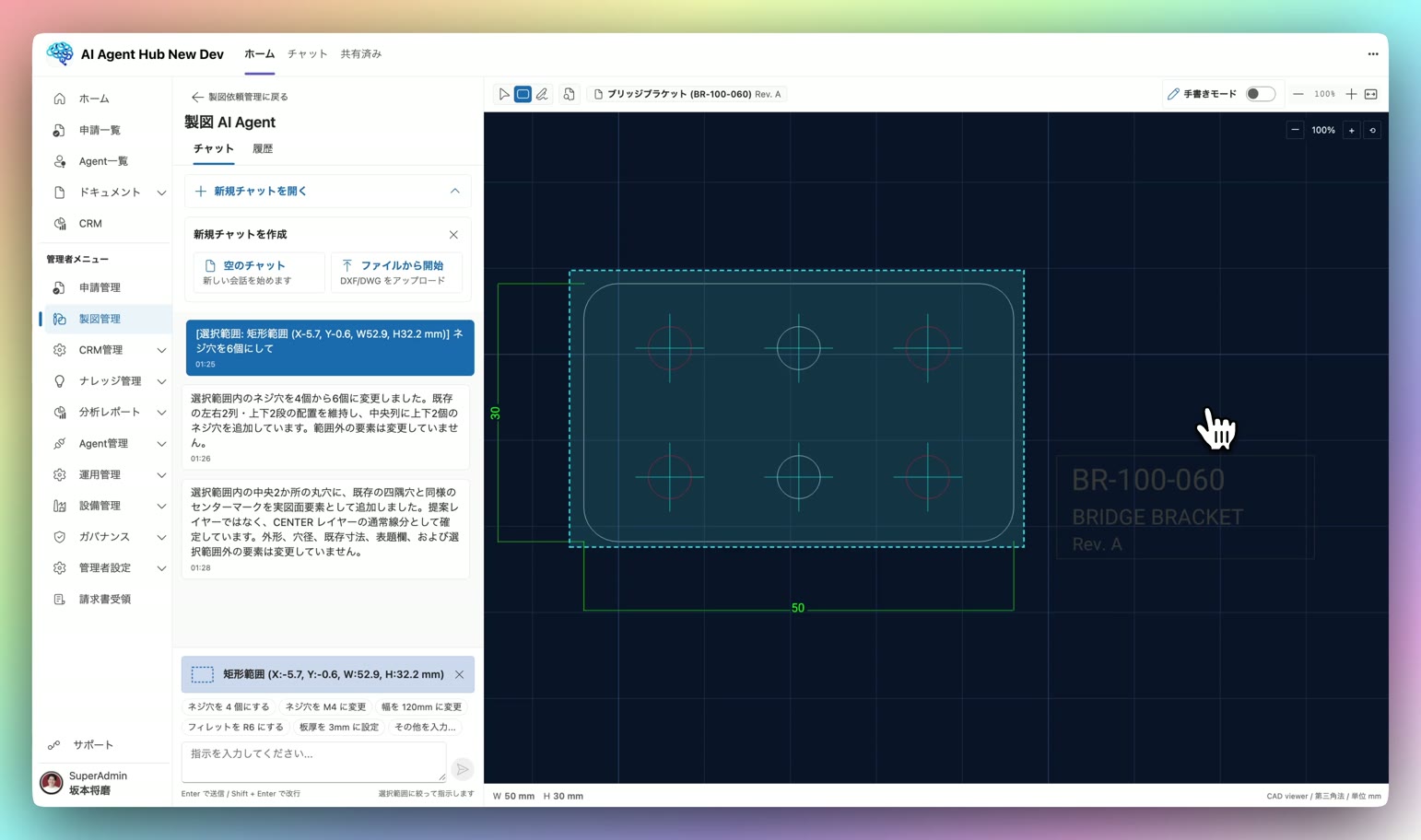Expand the 分析レポート menu chevron
Viewport: 1421px width, 840px height.
point(161,413)
